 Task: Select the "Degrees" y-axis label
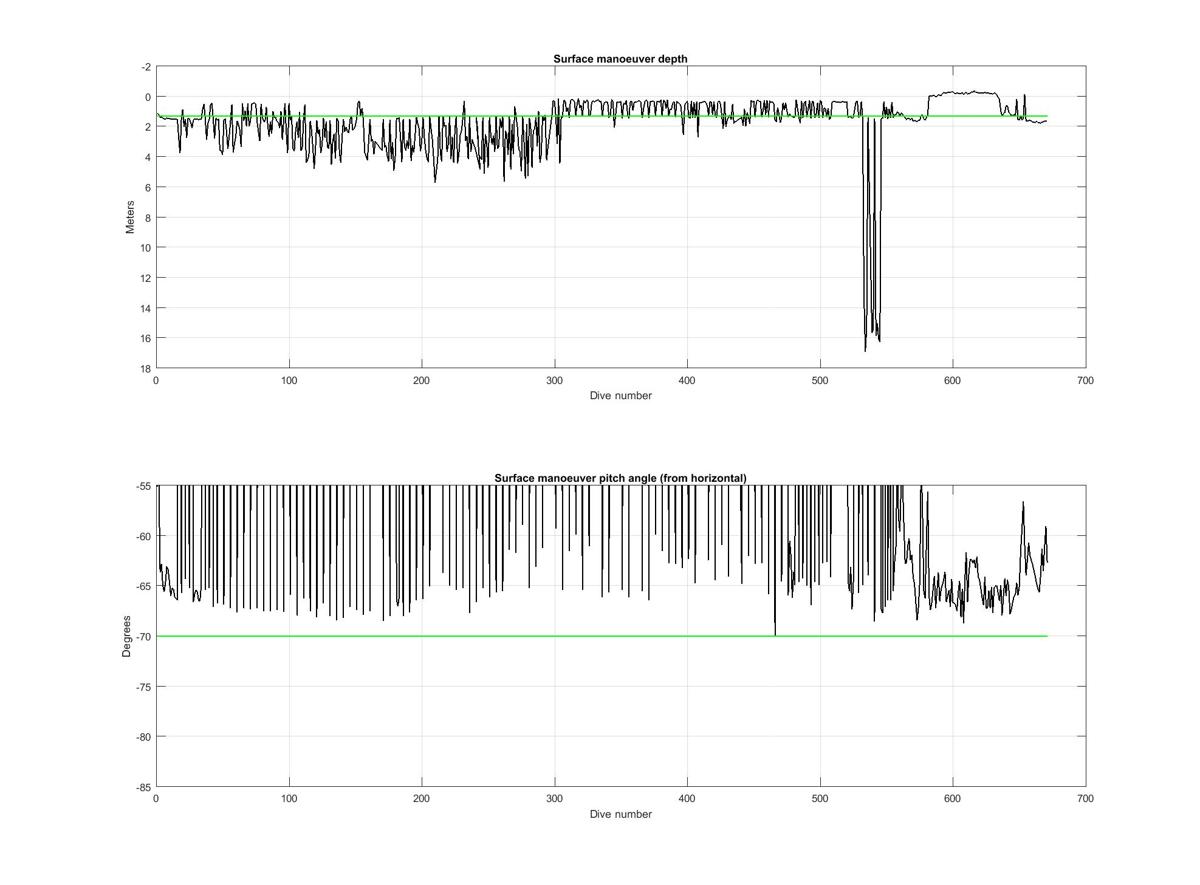click(127, 636)
